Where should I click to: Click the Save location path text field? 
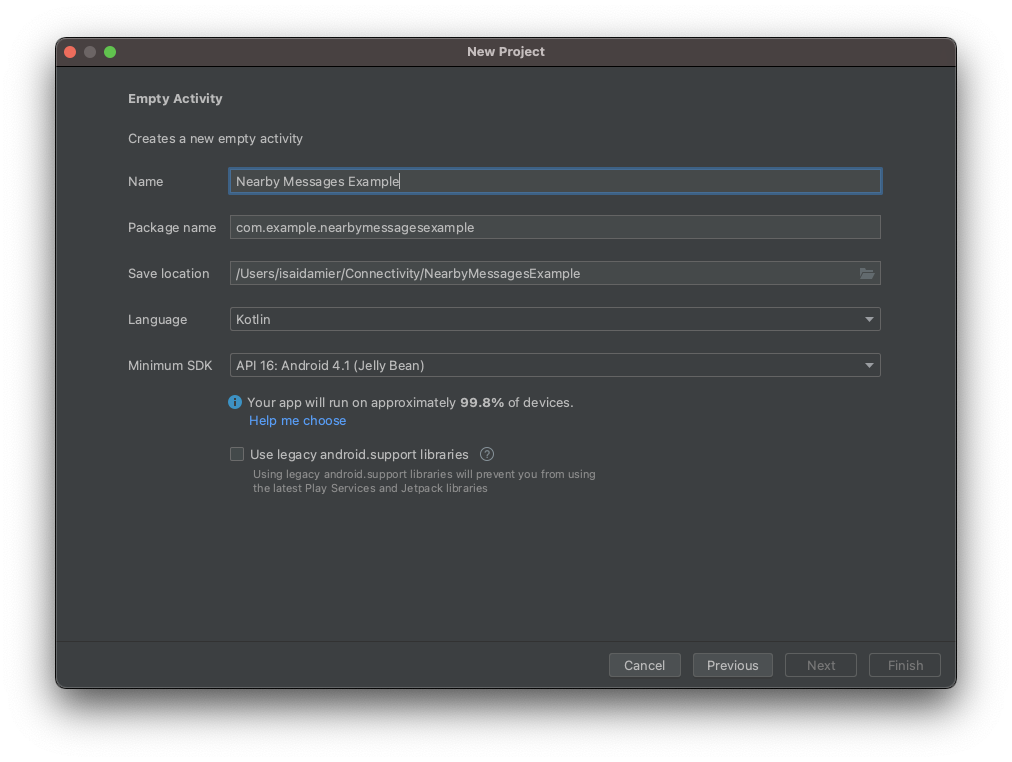[x=540, y=274]
